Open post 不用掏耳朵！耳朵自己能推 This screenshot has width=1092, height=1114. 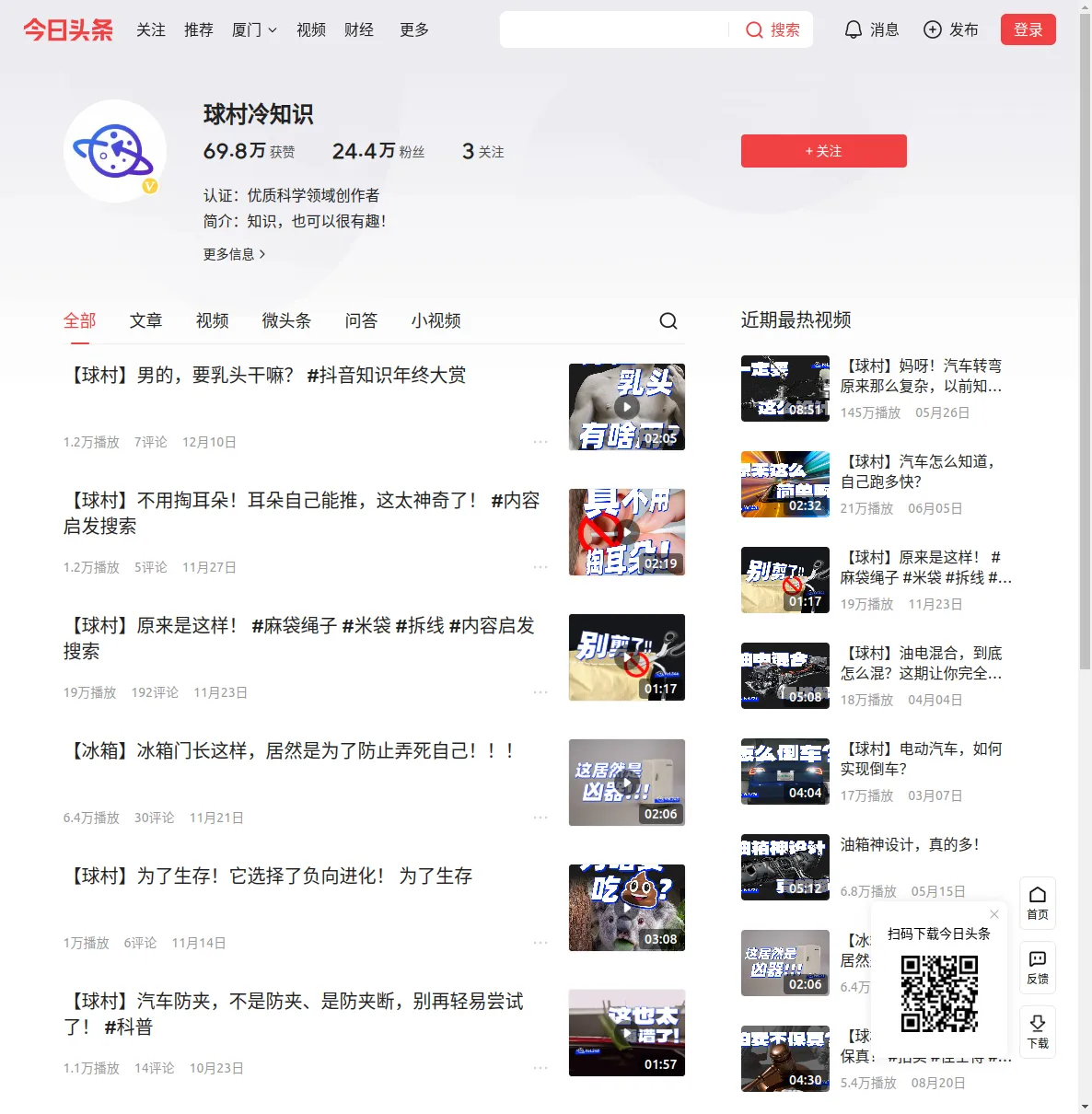[302, 513]
